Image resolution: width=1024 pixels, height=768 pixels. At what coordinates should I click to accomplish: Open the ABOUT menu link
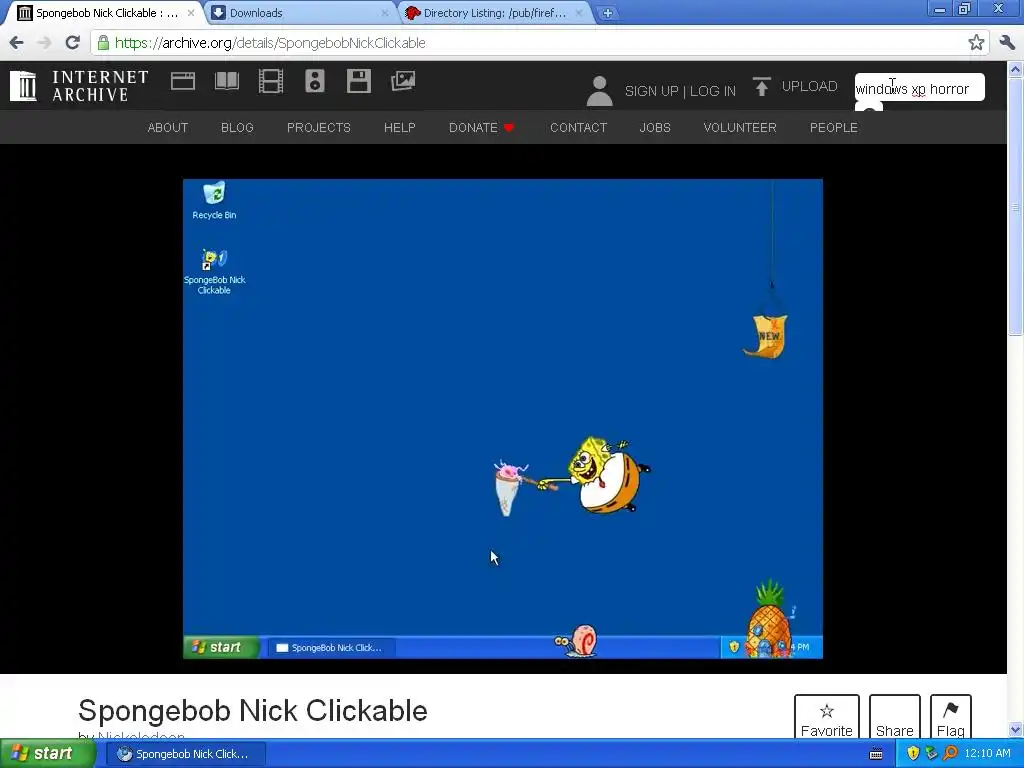pos(168,127)
